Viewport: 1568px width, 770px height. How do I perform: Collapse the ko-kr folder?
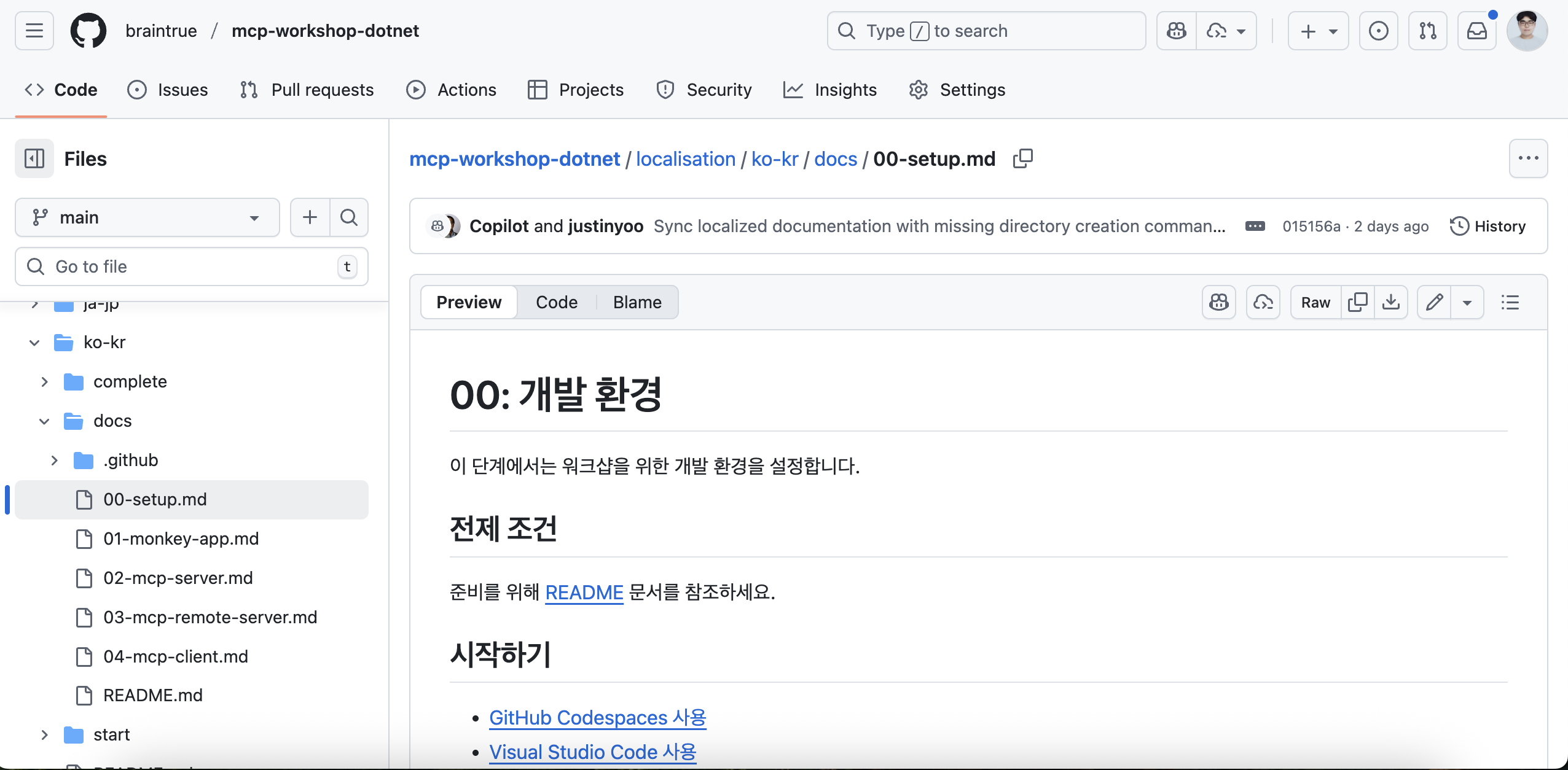(x=34, y=343)
